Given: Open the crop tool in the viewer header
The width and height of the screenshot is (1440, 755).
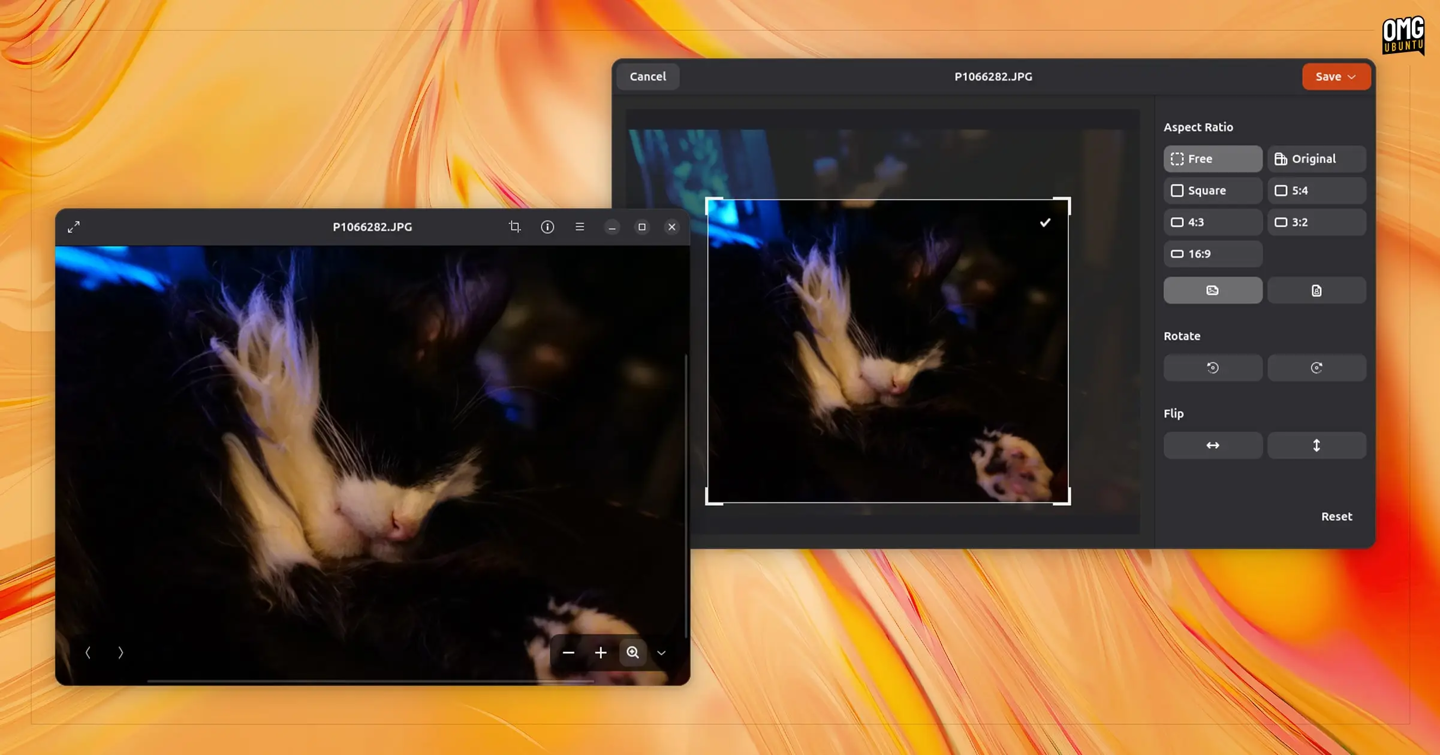Looking at the screenshot, I should (x=515, y=227).
